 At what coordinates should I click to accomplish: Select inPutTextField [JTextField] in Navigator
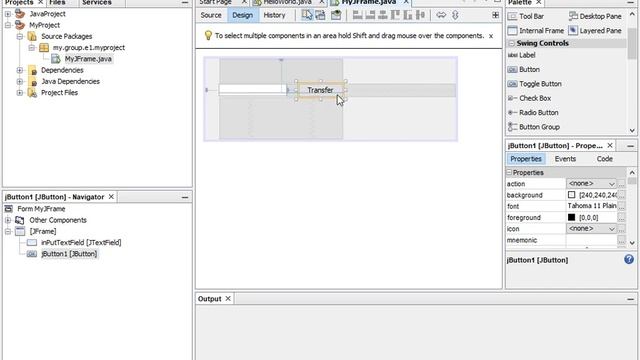[x=81, y=242]
